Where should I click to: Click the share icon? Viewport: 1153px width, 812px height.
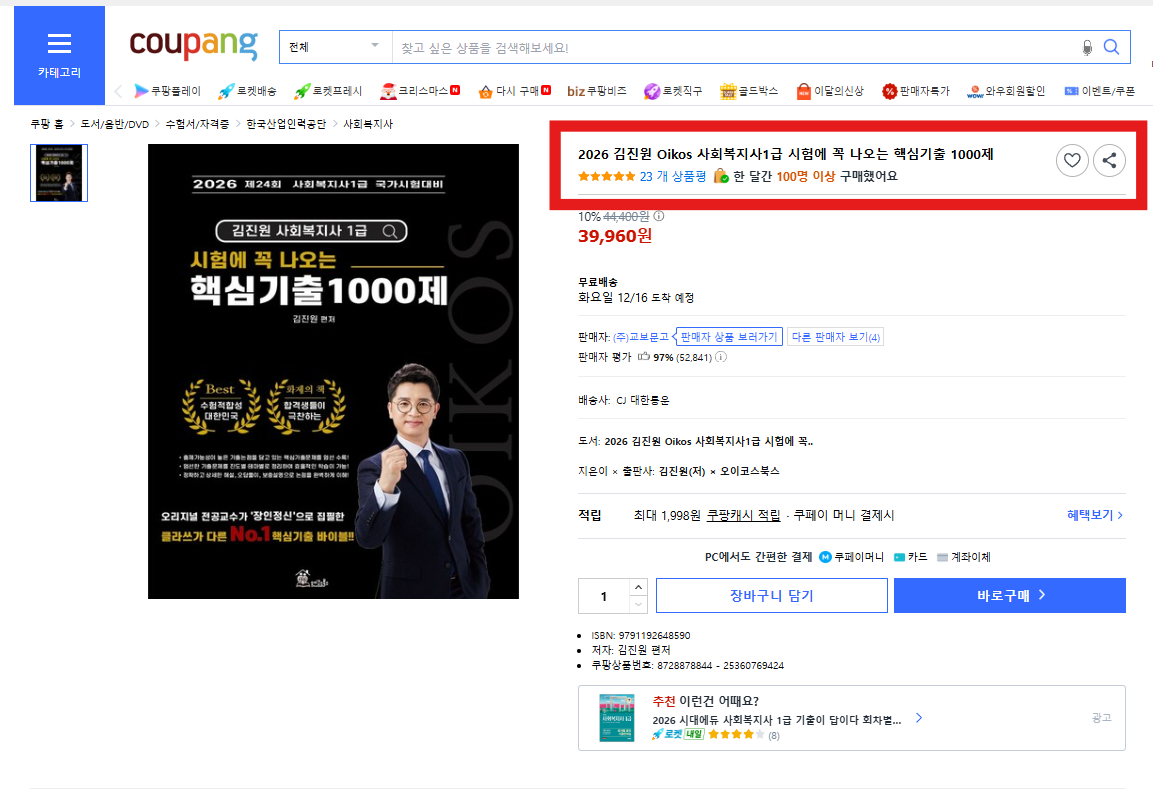(x=1109, y=160)
